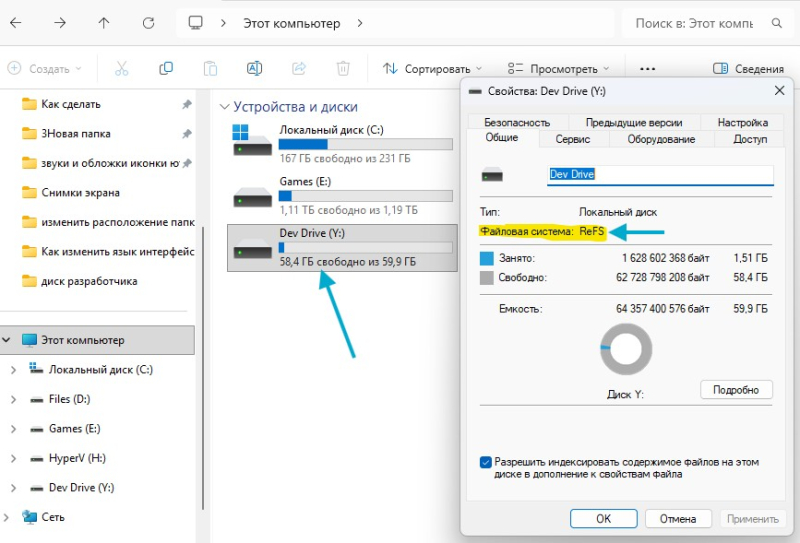Click the drive icon in properties dialog

(492, 176)
